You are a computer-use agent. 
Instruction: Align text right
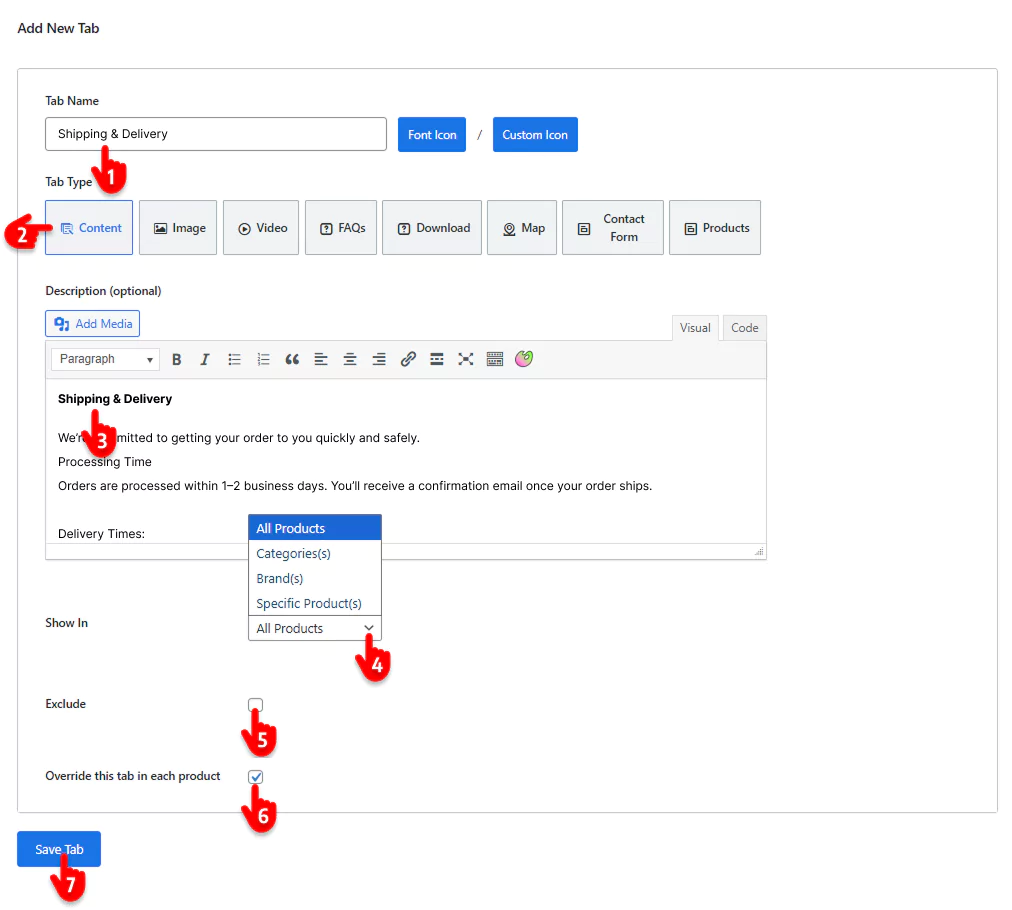point(379,359)
